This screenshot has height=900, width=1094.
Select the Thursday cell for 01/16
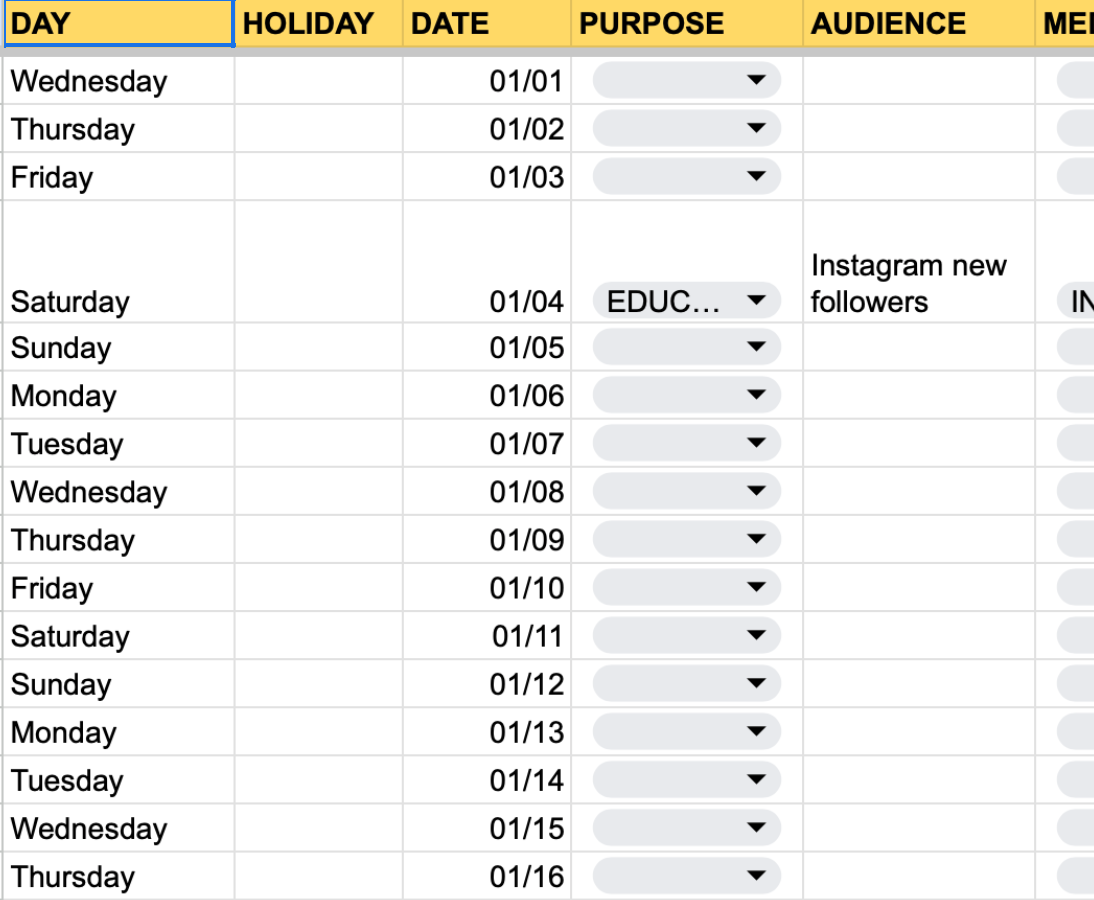(119, 876)
